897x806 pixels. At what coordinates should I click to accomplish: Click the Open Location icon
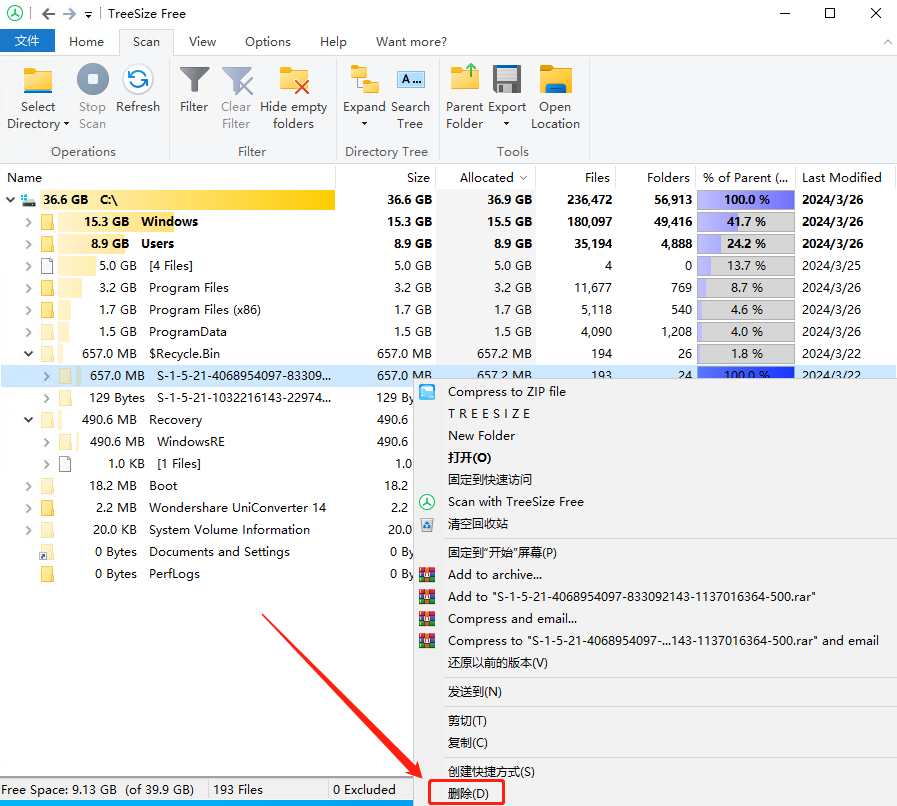(x=555, y=80)
